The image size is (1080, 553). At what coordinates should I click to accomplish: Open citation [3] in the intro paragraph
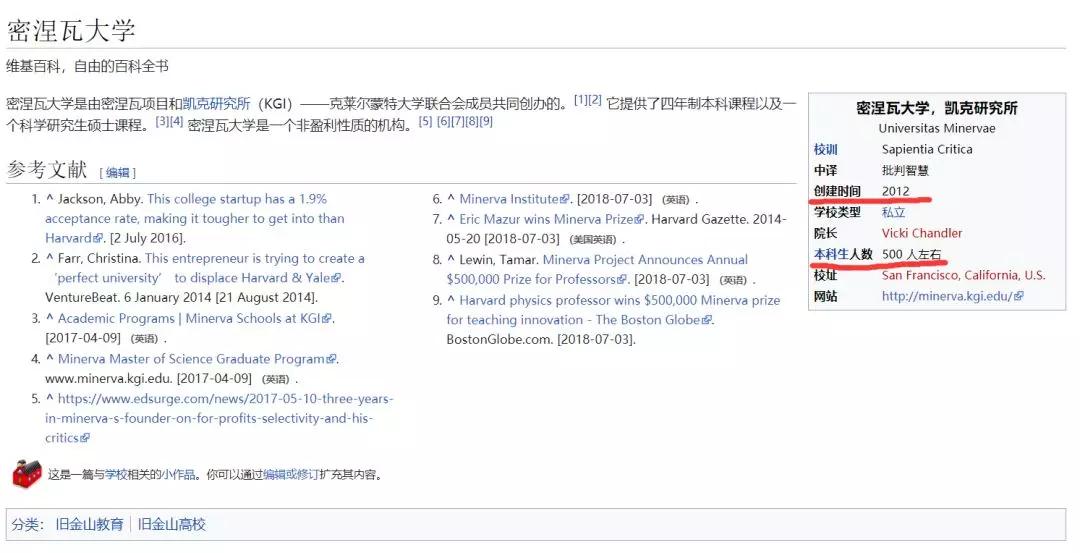[x=162, y=121]
